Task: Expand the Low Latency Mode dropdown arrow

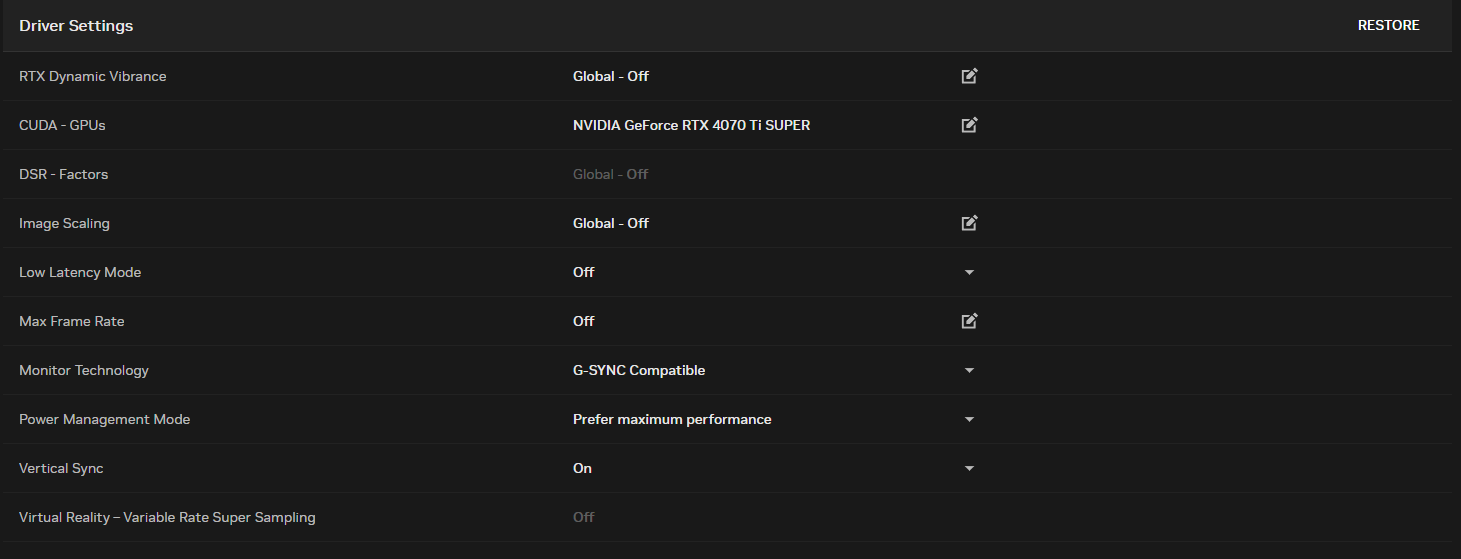Action: point(969,272)
